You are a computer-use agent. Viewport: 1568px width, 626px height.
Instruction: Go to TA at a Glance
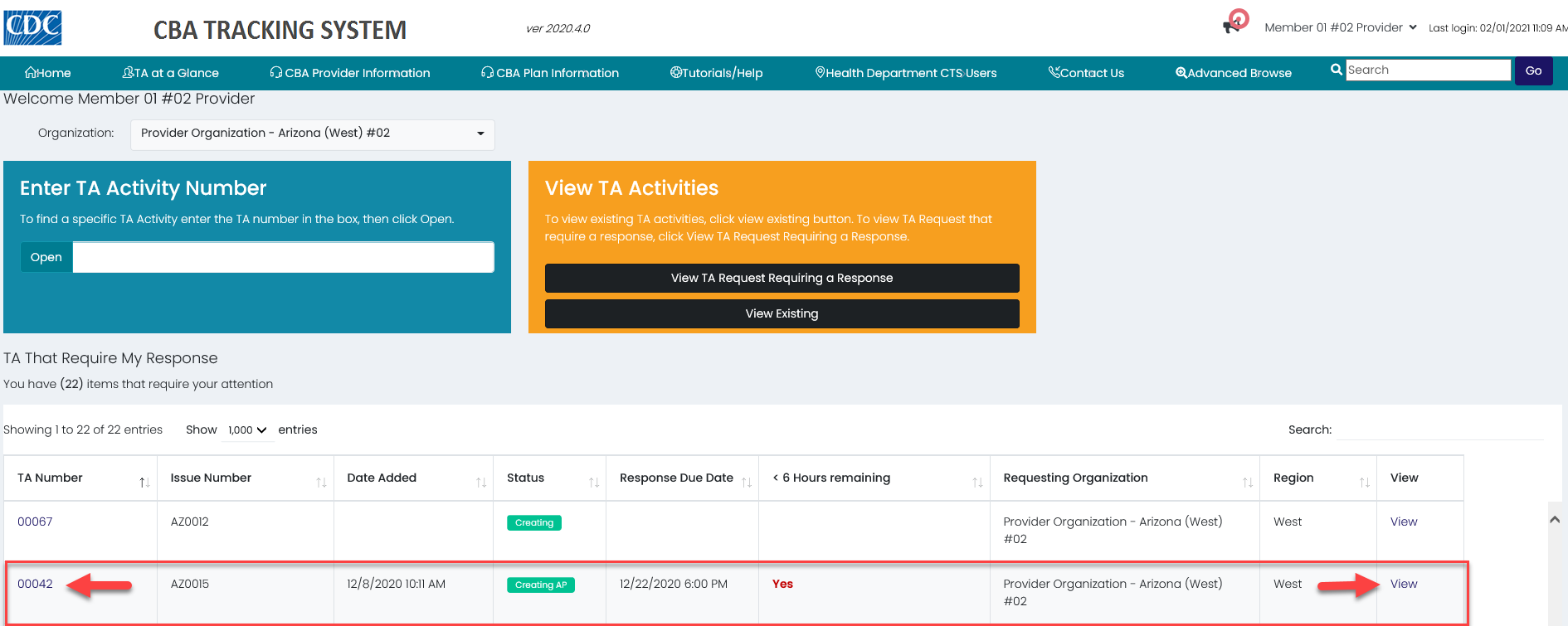(171, 73)
